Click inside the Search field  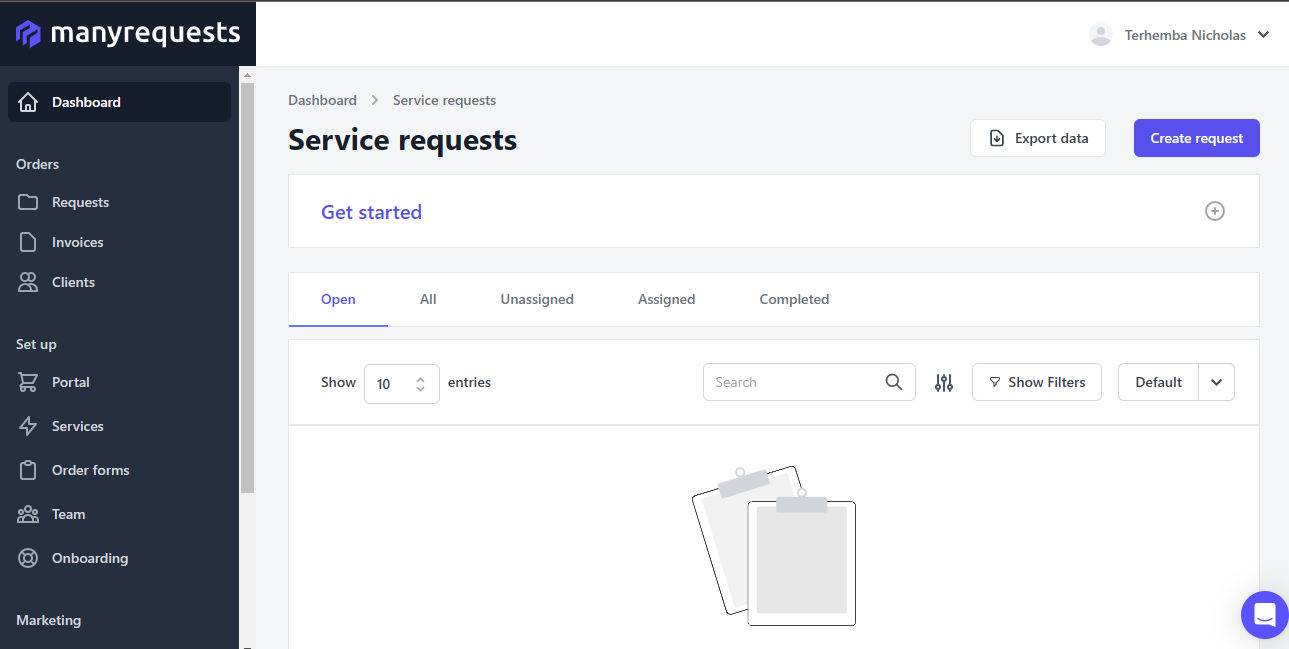[790, 381]
